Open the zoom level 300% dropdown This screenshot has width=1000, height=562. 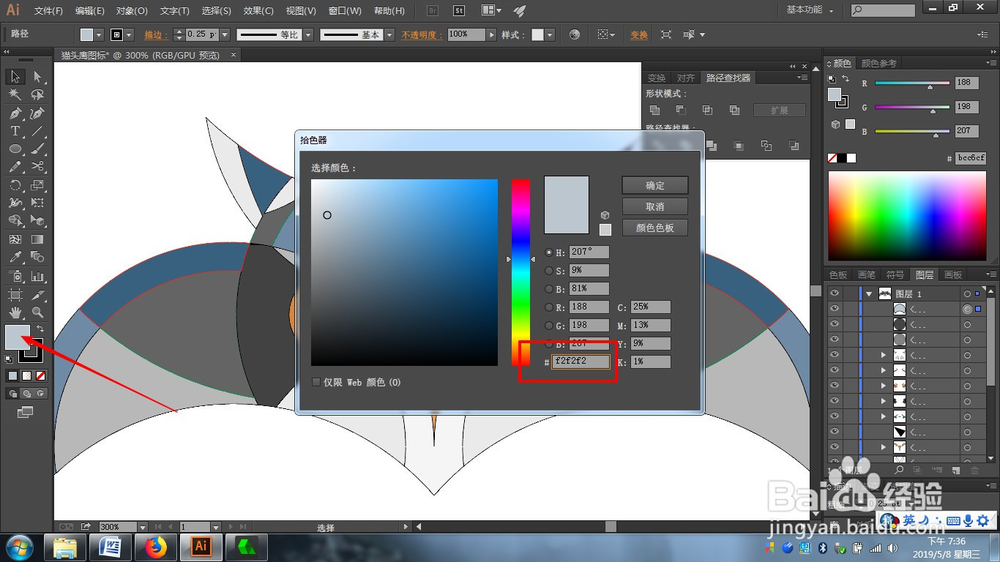pyautogui.click(x=143, y=527)
